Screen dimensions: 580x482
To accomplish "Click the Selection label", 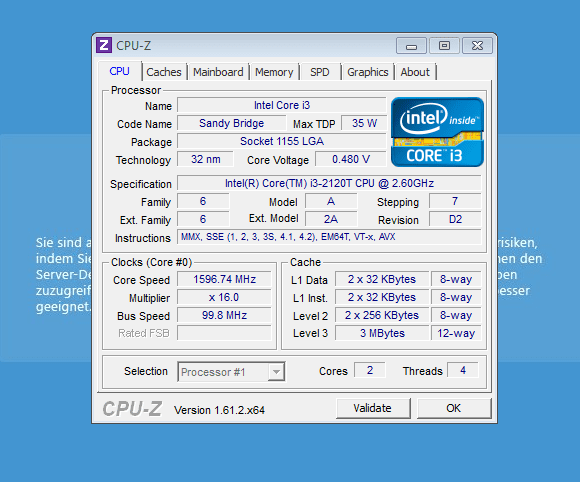I will click(x=146, y=371).
